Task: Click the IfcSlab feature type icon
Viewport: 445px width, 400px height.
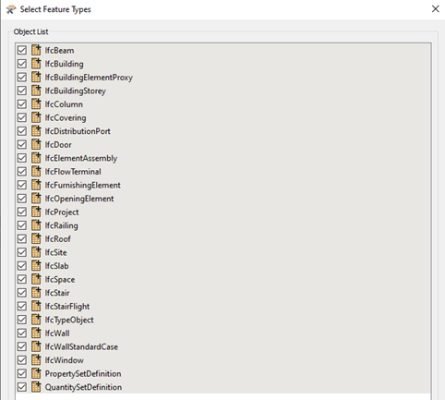Action: tap(36, 266)
